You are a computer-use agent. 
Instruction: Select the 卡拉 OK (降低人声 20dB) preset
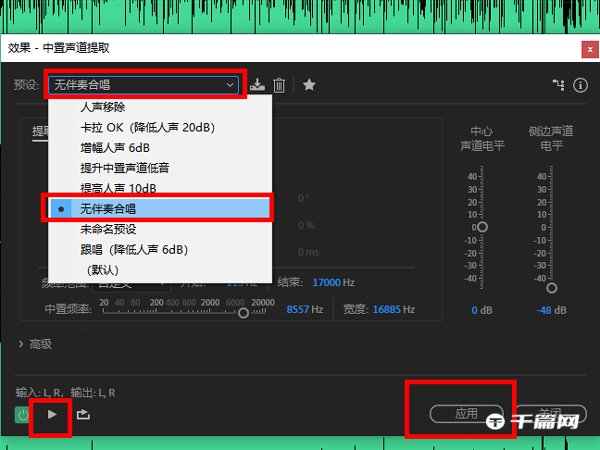click(x=160, y=127)
